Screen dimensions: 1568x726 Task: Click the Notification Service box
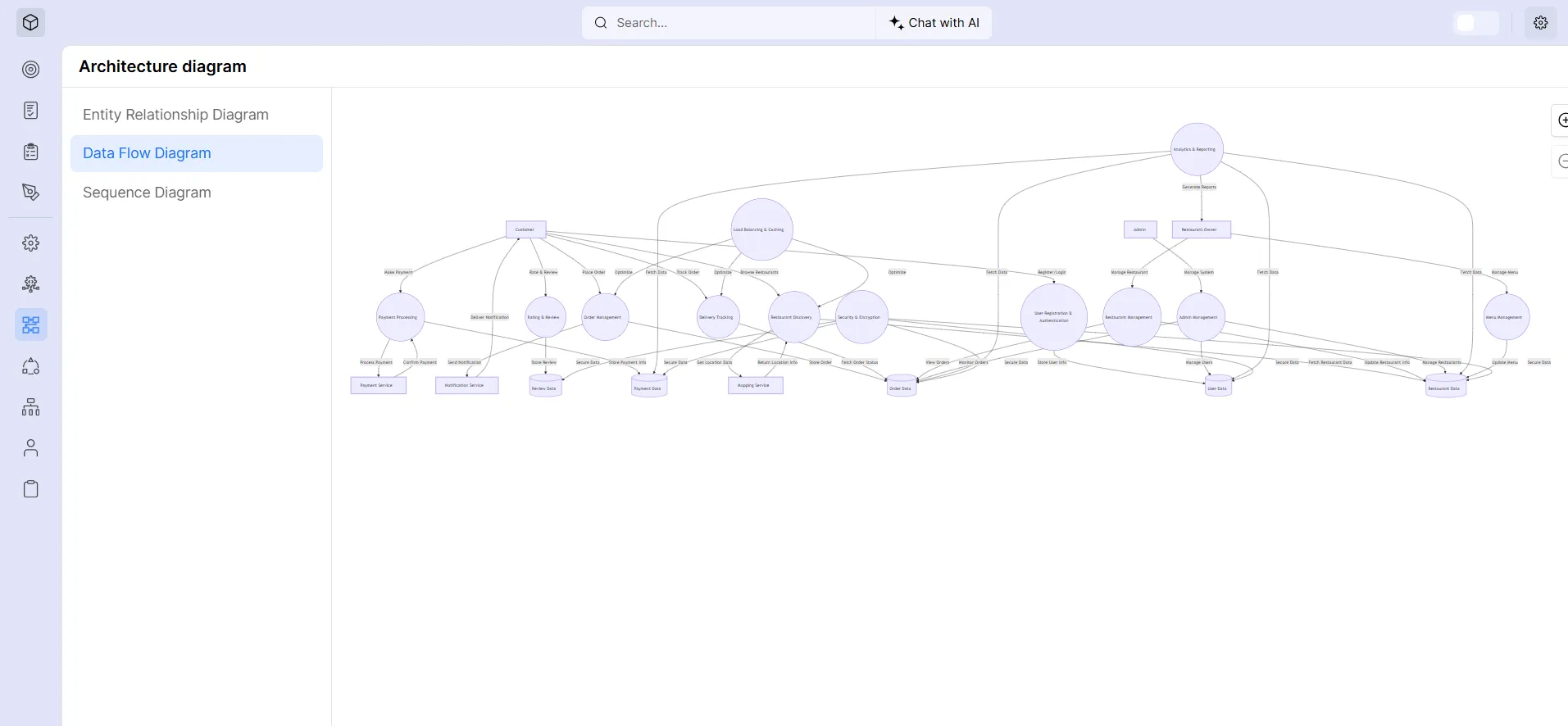[466, 385]
